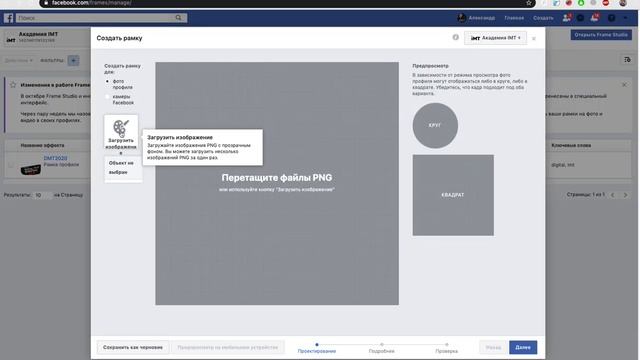Screen dimensions: 640x360
Task: Click the Название эффекта column header
Action: point(42,145)
